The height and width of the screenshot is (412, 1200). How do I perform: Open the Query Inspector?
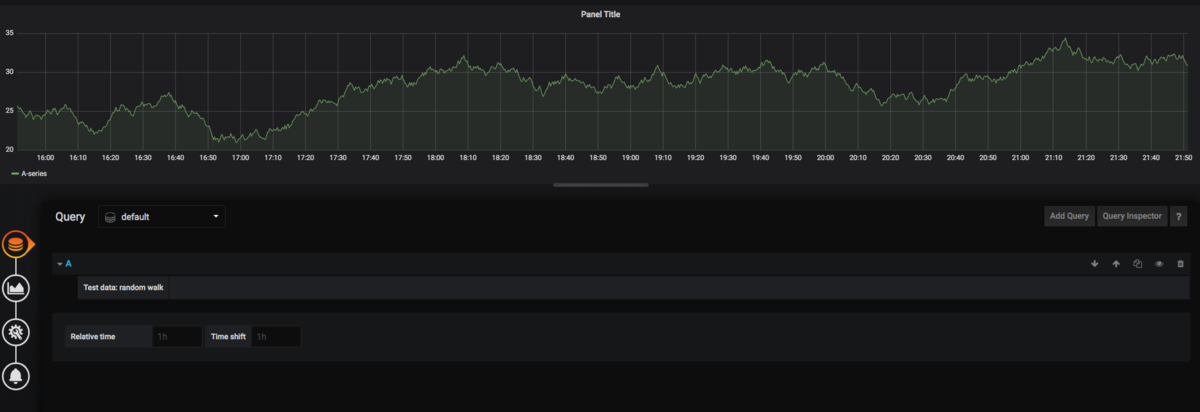pyautogui.click(x=1132, y=216)
